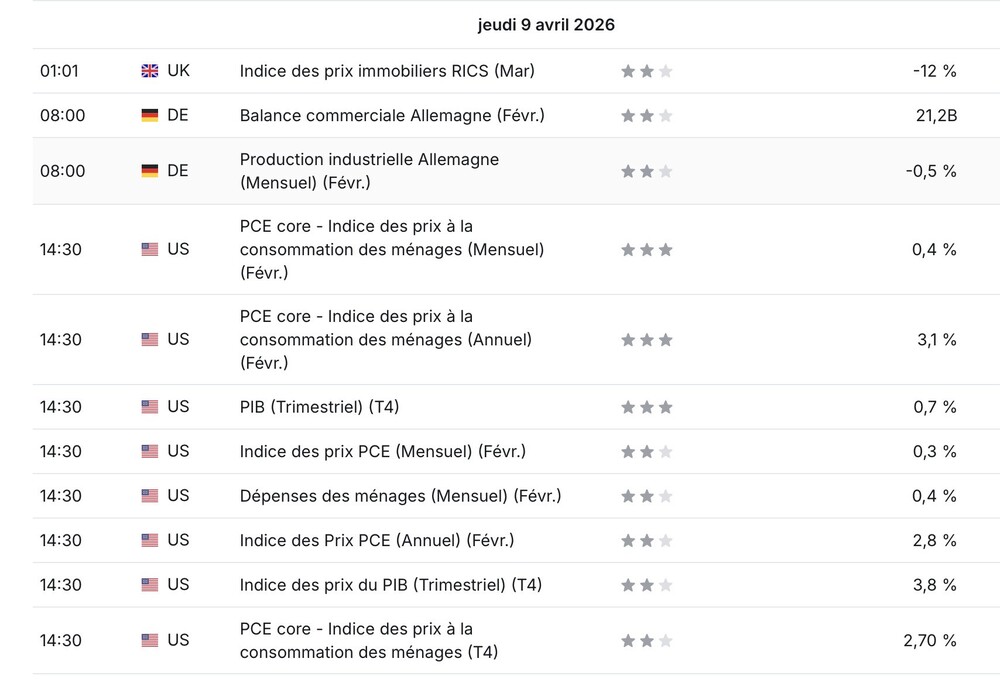This screenshot has height=679, width=1000.
Task: Click the UK flag icon
Action: tap(150, 71)
